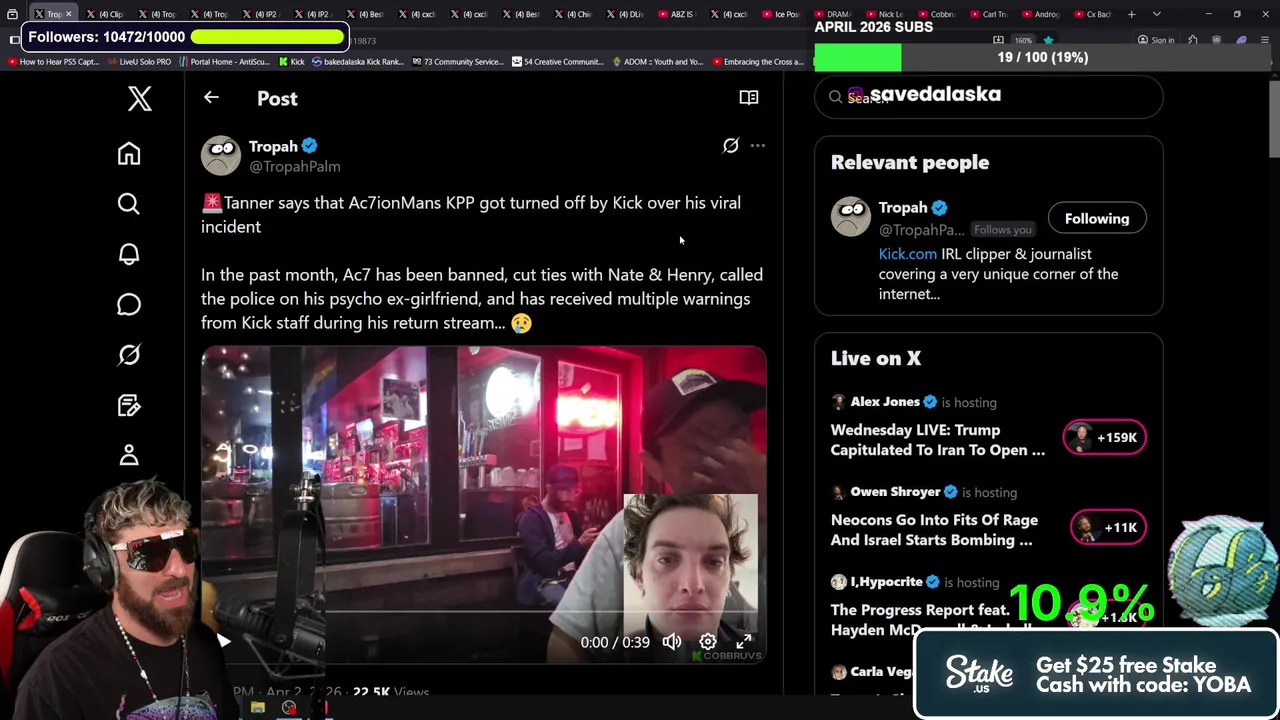Click the X logo at top of sidebar
1280x720 pixels.
point(140,98)
